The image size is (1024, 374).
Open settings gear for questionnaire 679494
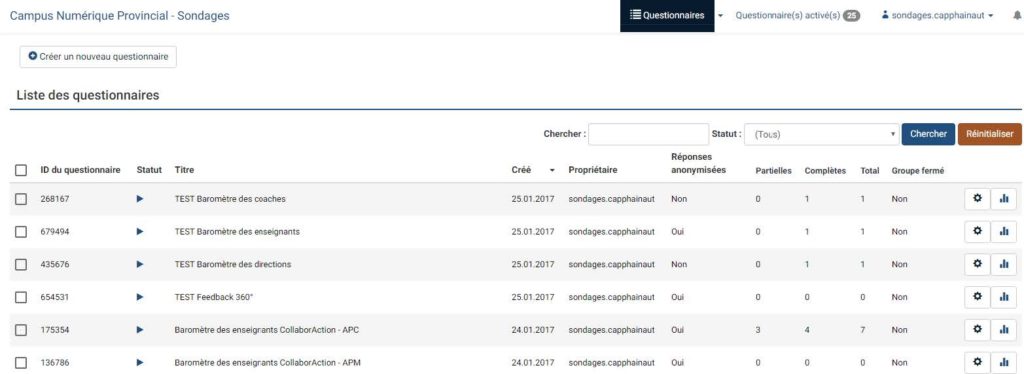point(977,231)
